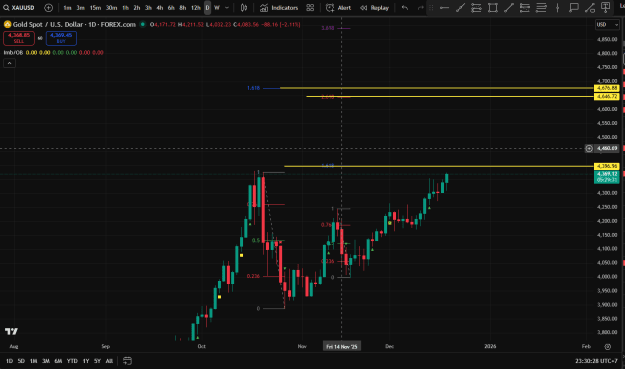Viewport: 625px width, 369px height.
Task: Set range to YTD
Action: pyautogui.click(x=72, y=361)
